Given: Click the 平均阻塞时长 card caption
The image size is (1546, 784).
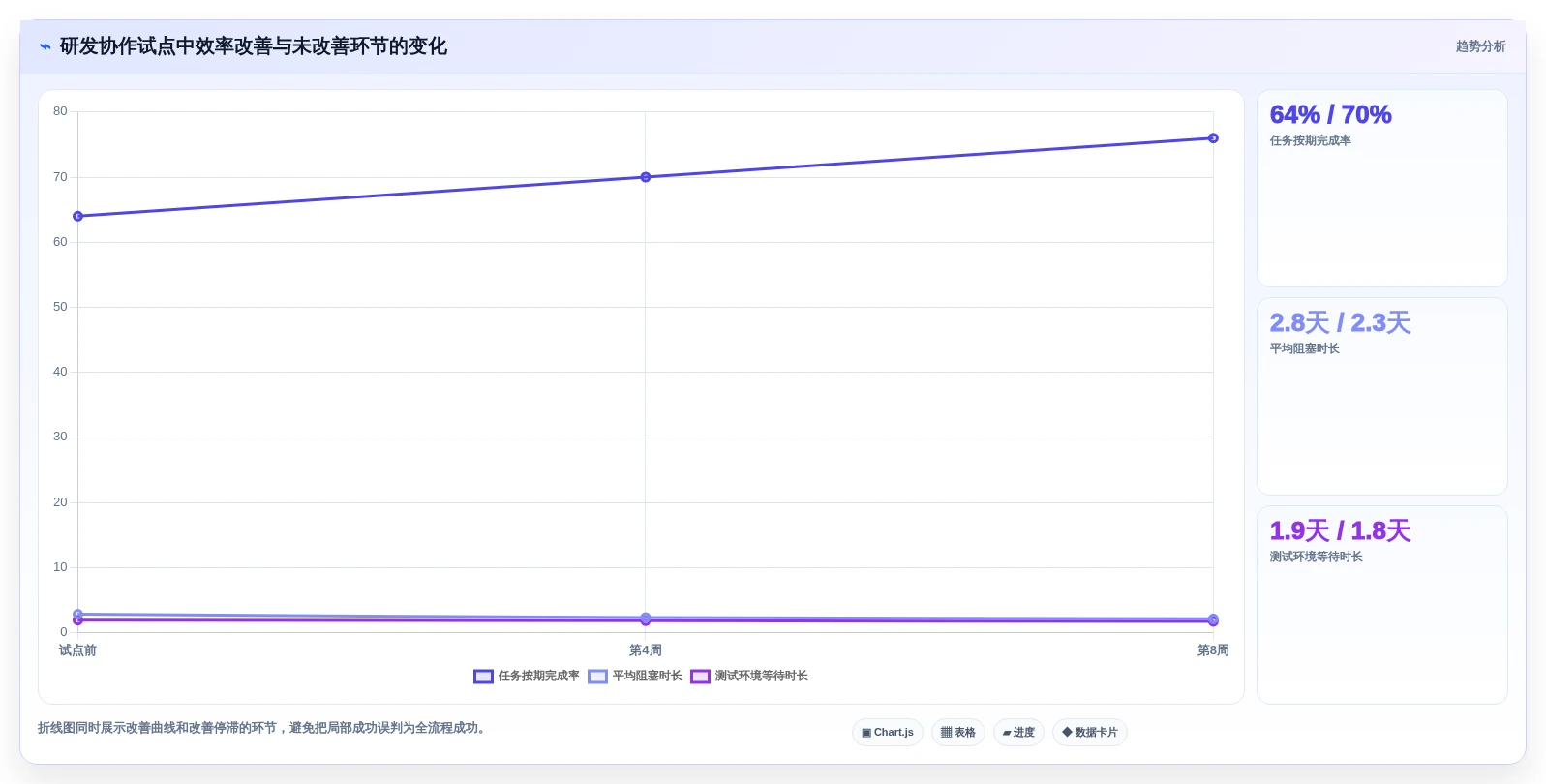Looking at the screenshot, I should click(1304, 349).
